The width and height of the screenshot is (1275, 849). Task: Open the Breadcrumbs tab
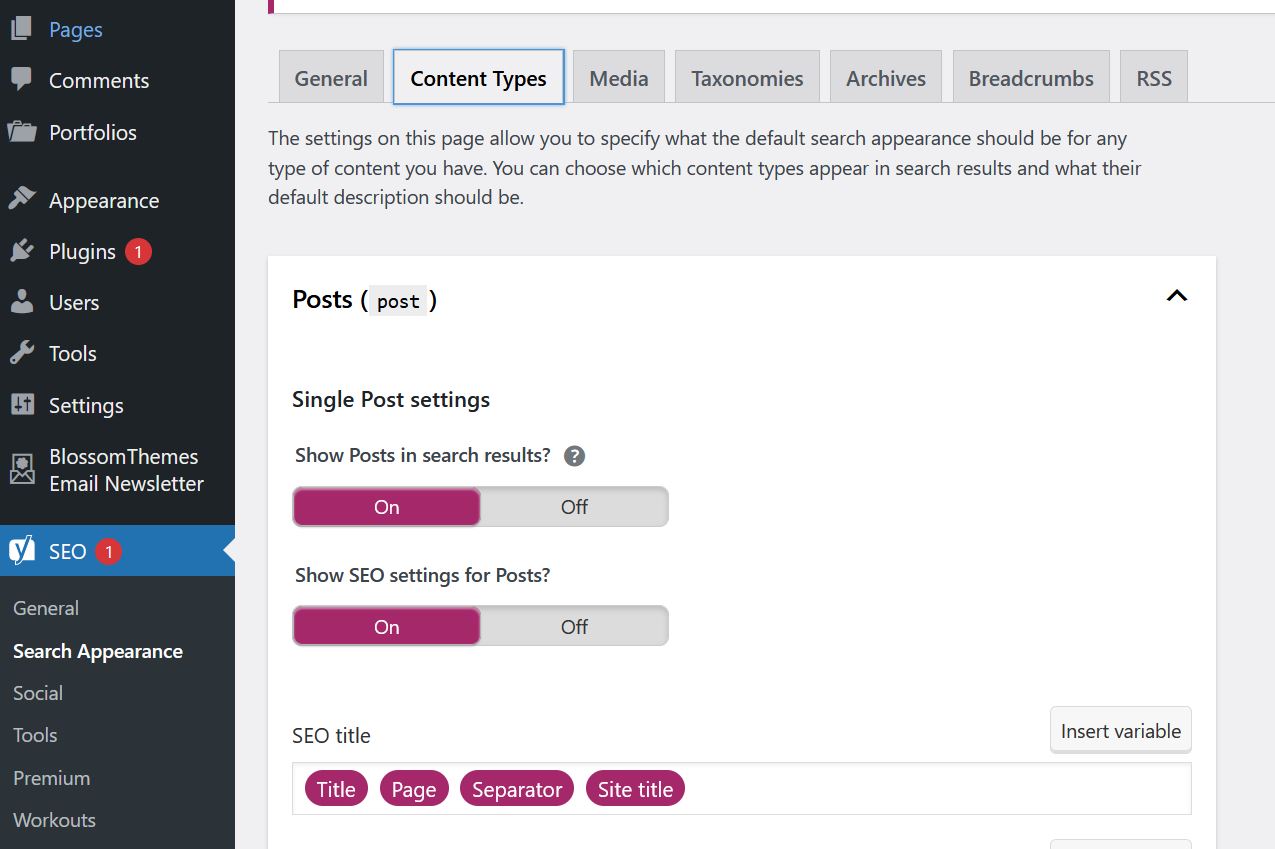coord(1030,79)
